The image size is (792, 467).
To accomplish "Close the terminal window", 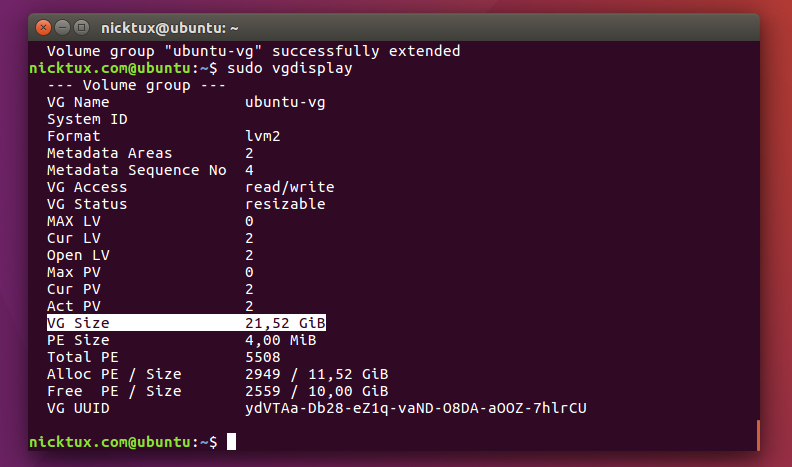I will (x=43, y=28).
